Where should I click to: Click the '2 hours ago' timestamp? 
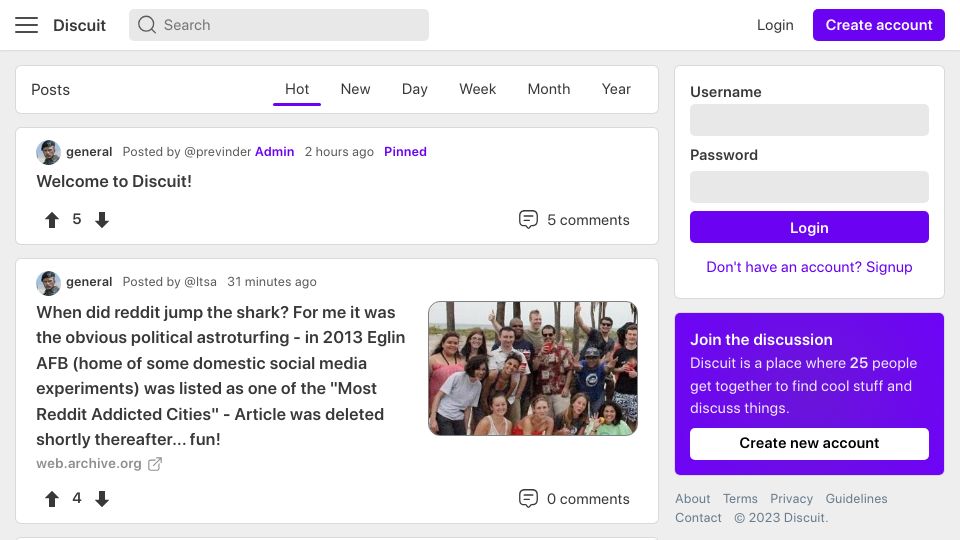[339, 152]
